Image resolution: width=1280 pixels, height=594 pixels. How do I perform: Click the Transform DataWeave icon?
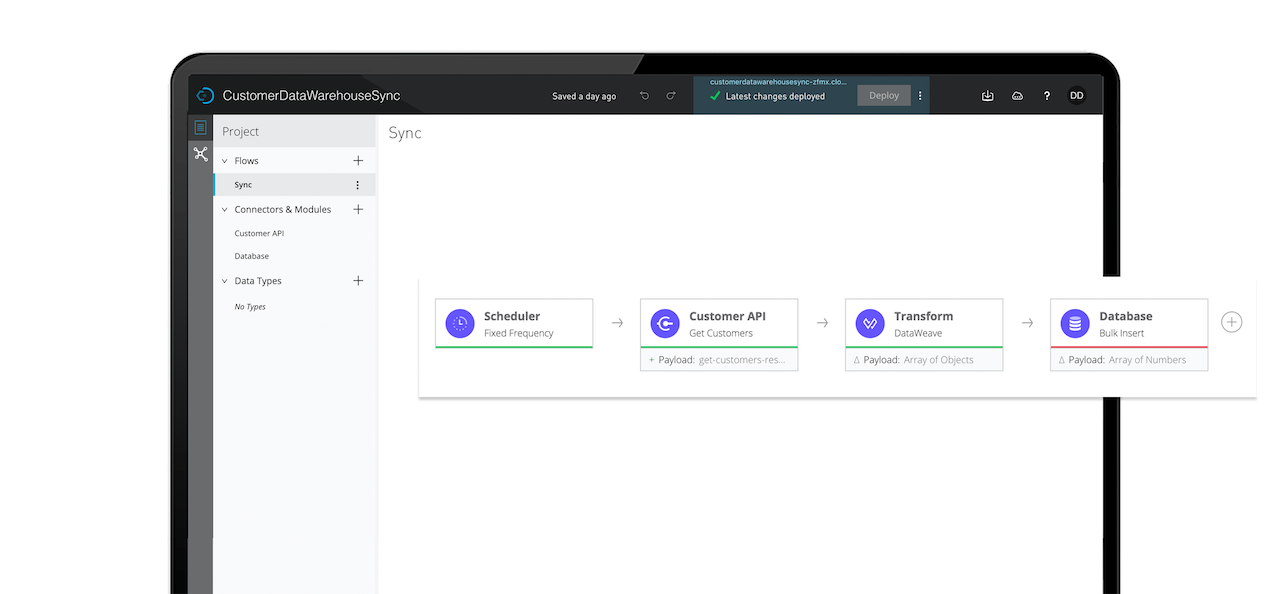coord(870,323)
